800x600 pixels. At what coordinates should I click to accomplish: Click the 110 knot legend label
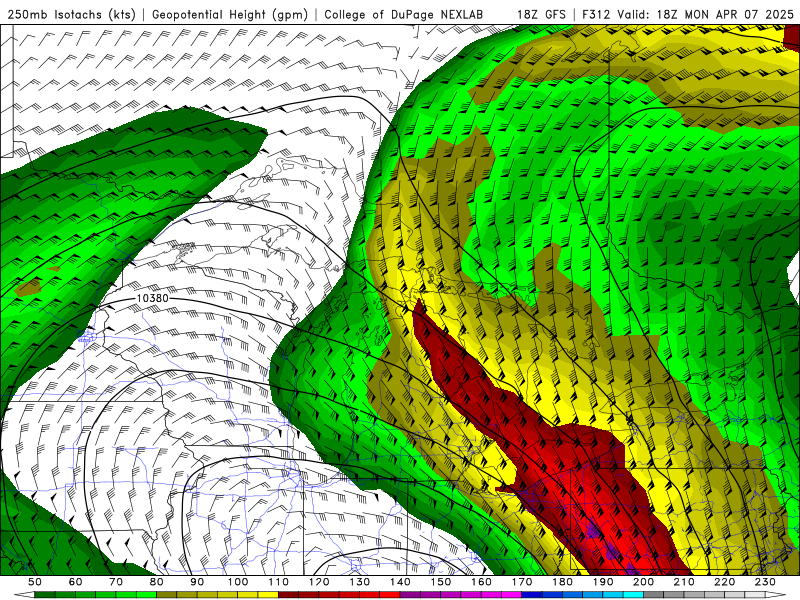279,582
